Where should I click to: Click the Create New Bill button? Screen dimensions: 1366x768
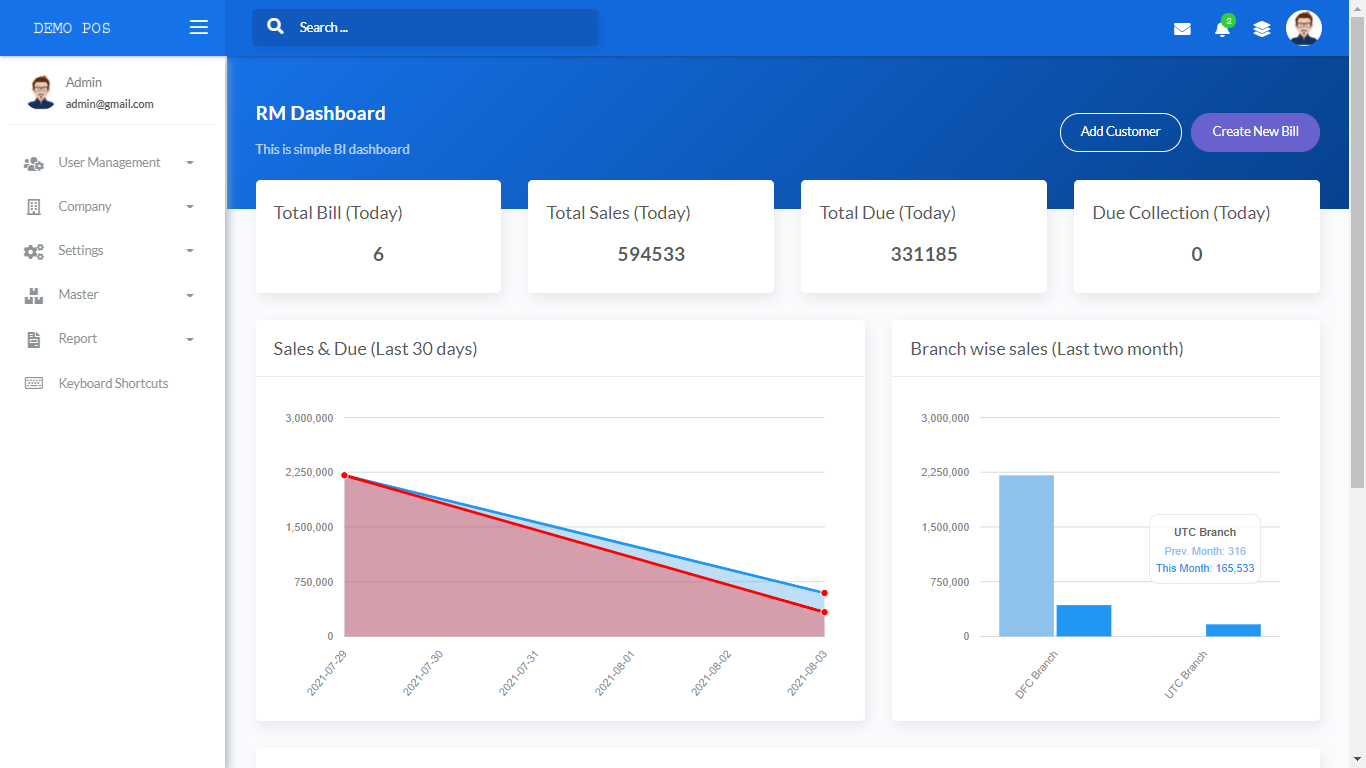[x=1255, y=132]
